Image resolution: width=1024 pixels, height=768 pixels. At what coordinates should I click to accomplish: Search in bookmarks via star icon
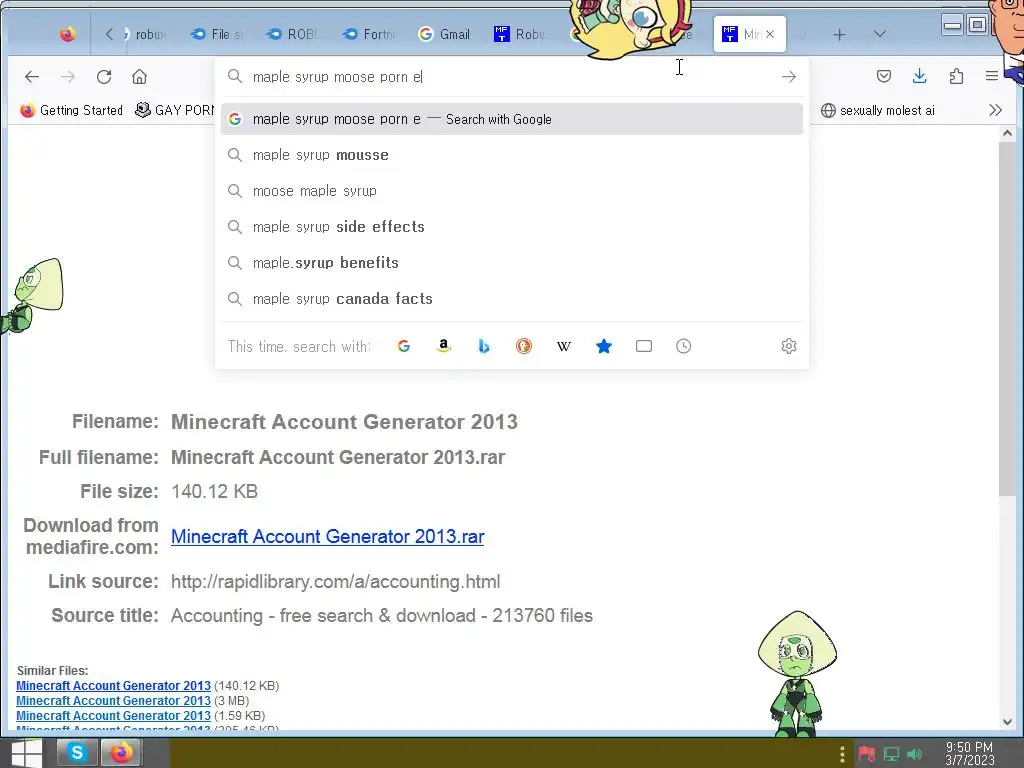point(604,346)
